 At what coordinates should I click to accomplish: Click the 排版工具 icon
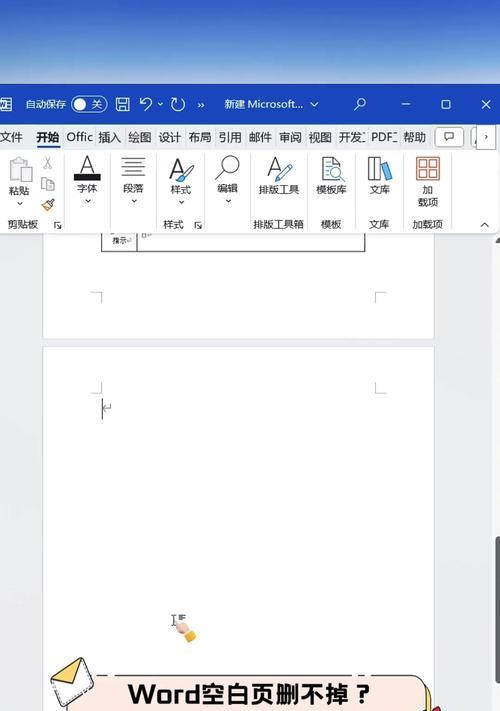279,169
